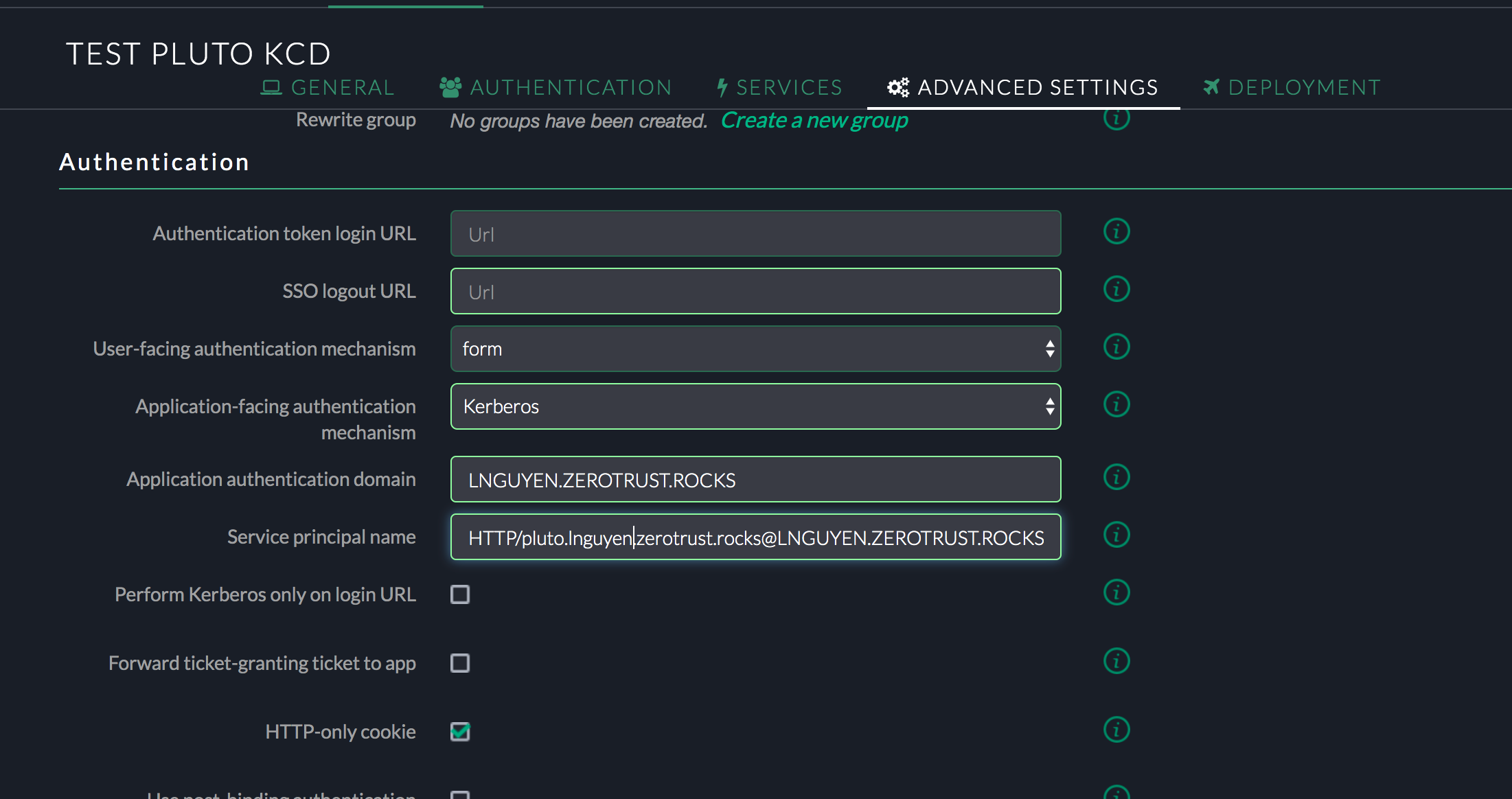Viewport: 1512px width, 799px height.
Task: Switch to the GENERAL tab via its monitor icon
Action: click(271, 86)
